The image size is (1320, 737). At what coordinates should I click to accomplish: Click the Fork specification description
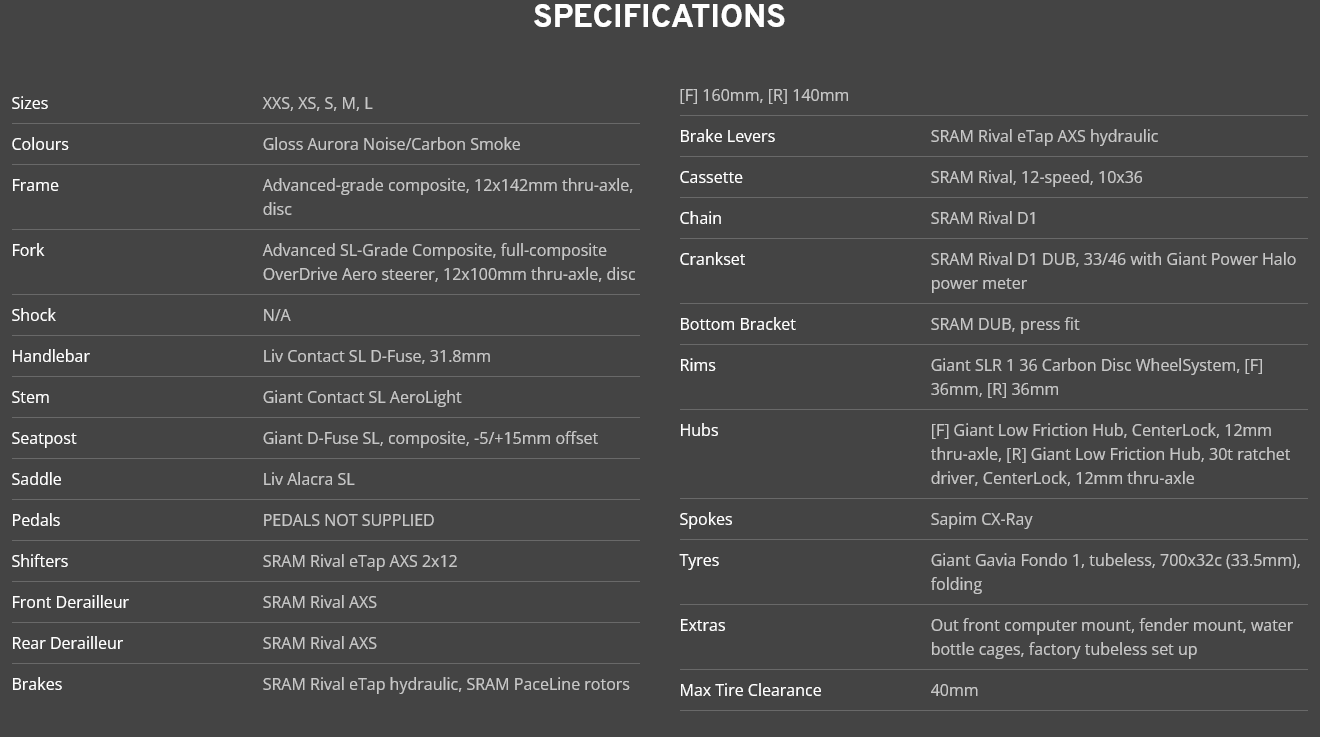(x=449, y=262)
